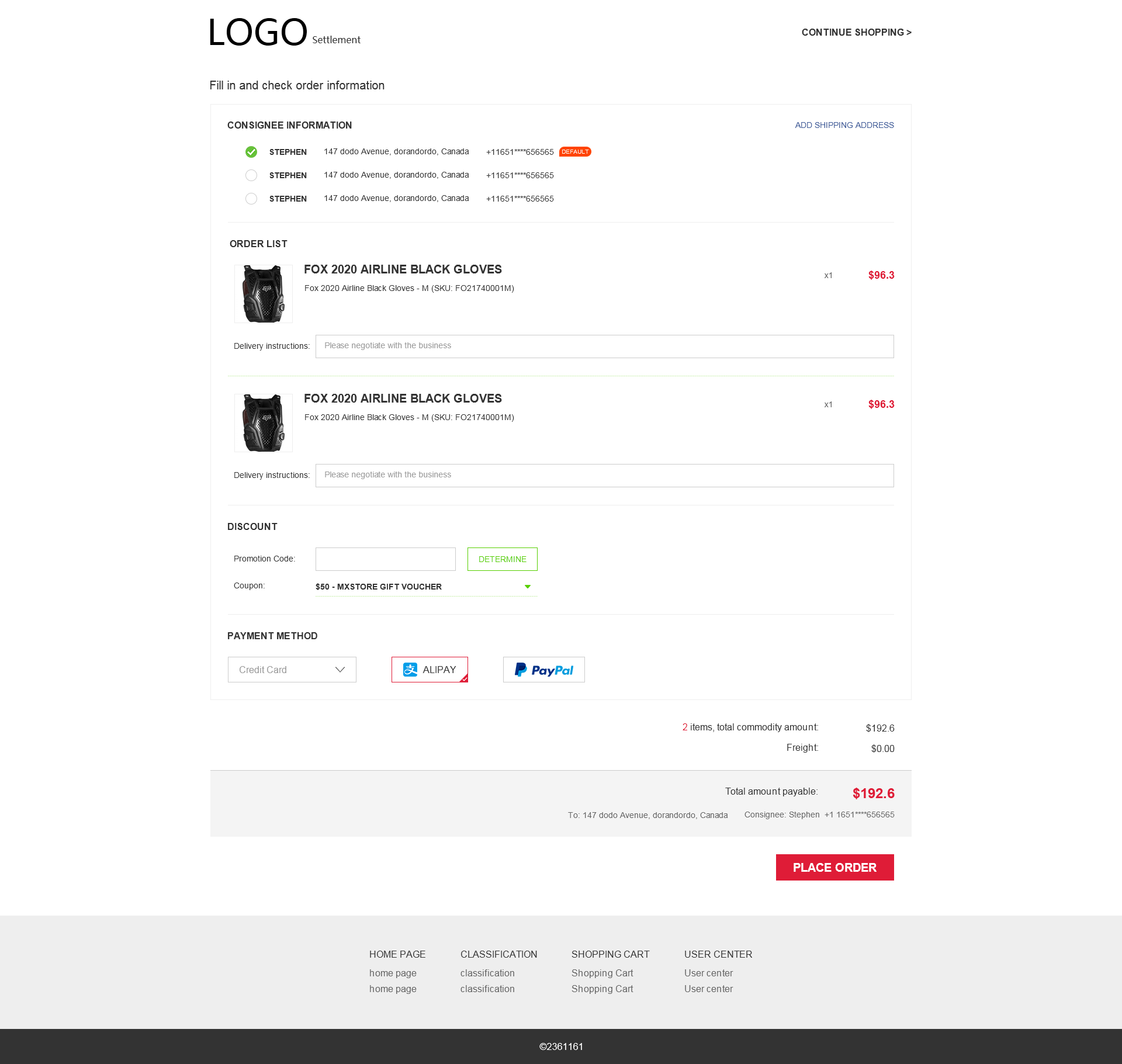Open HOME PAGE footer heading

(x=397, y=954)
